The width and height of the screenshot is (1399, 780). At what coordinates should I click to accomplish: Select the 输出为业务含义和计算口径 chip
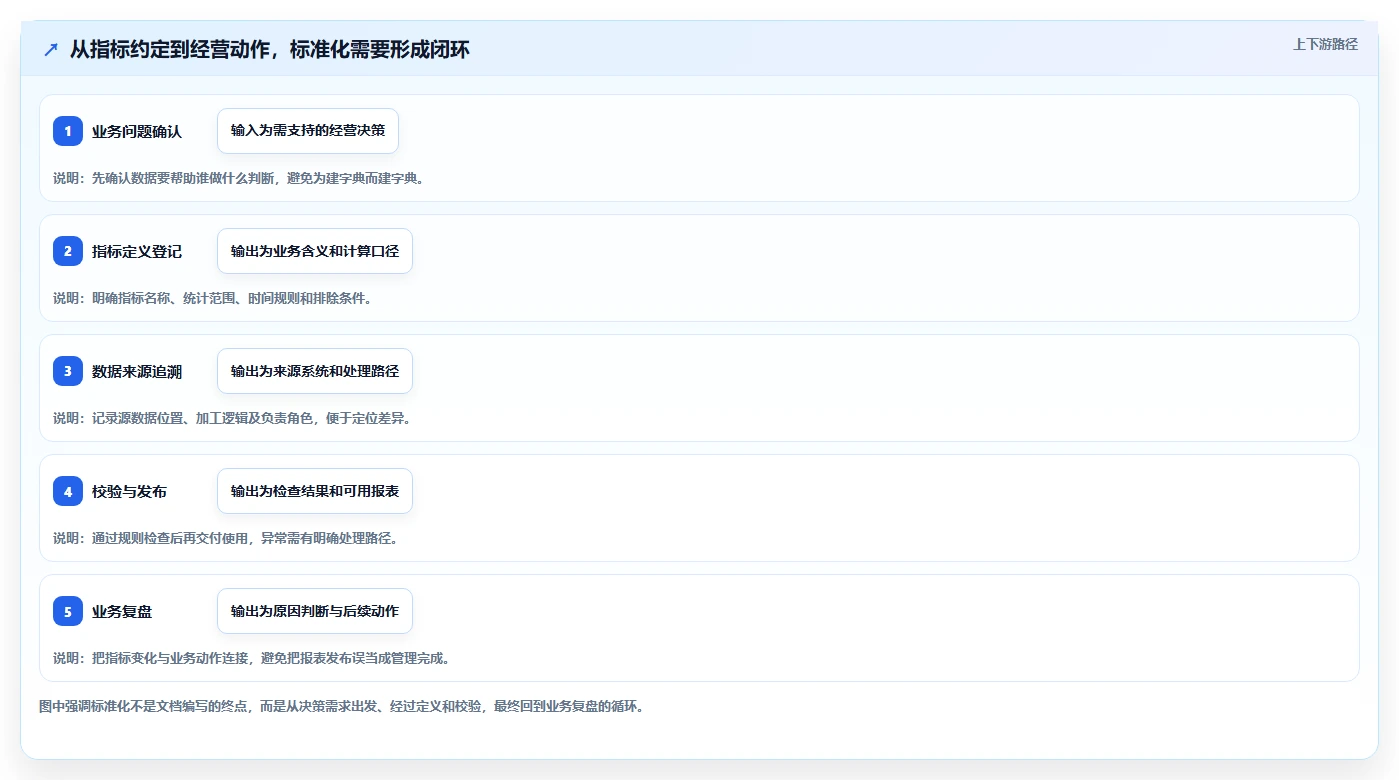click(x=315, y=251)
